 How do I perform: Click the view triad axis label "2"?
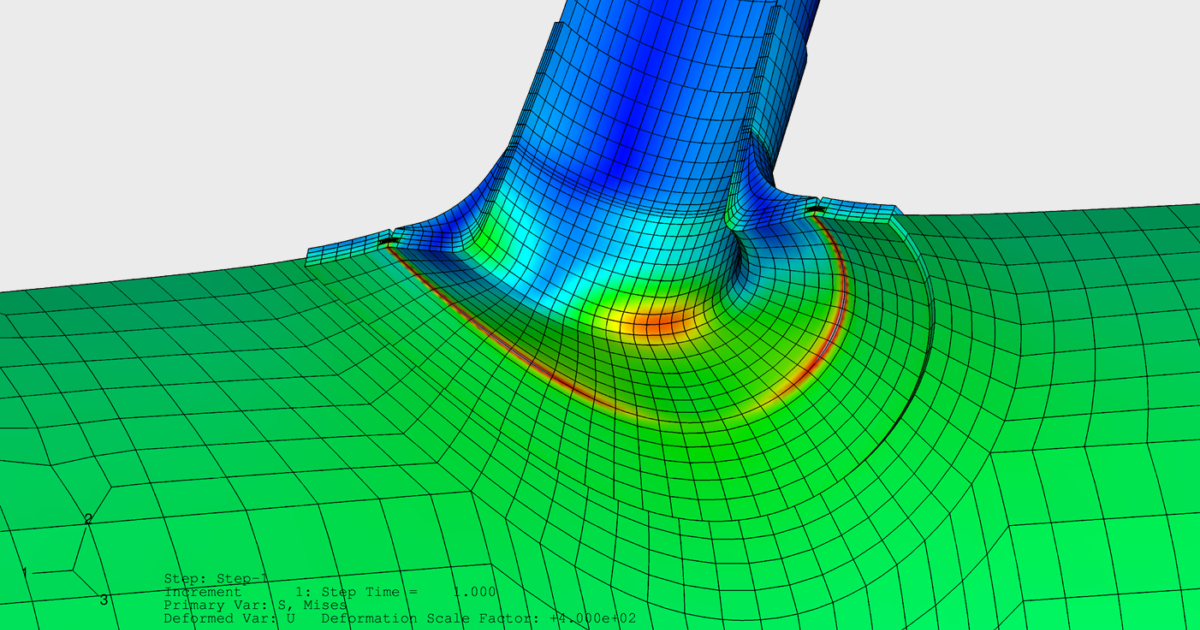pyautogui.click(x=88, y=519)
